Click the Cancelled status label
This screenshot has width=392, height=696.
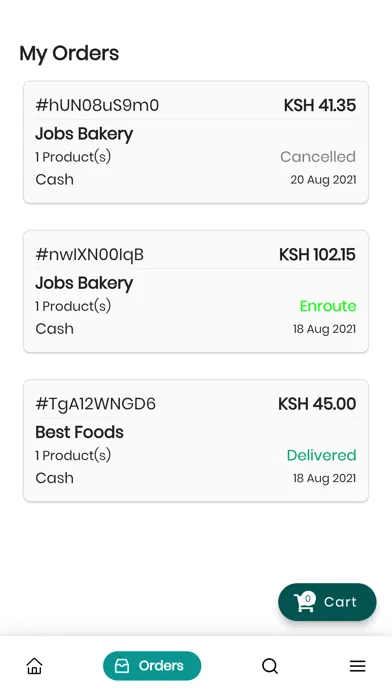pos(318,157)
